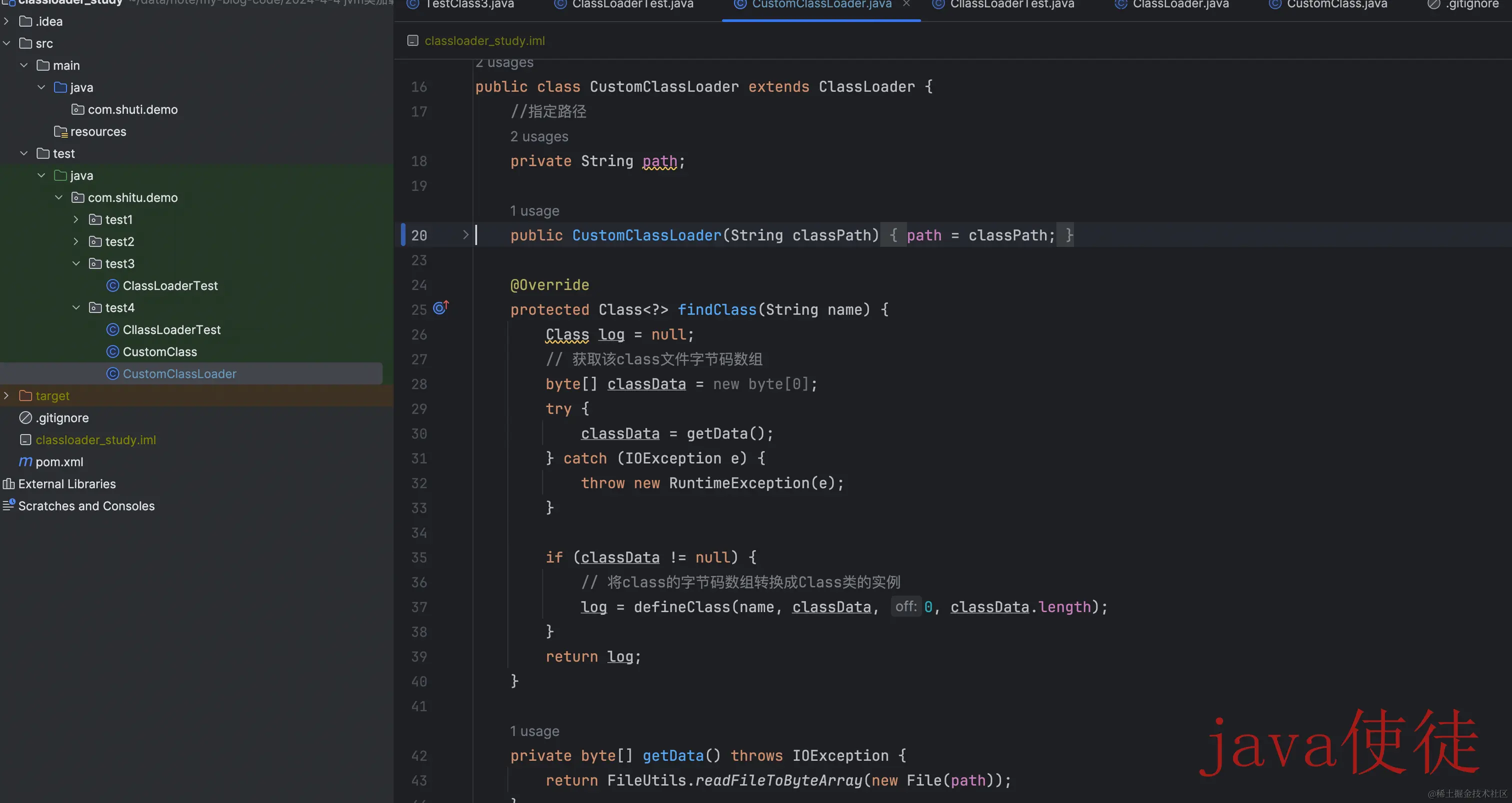Click the '1 usage' hint above constructor

[x=534, y=210]
